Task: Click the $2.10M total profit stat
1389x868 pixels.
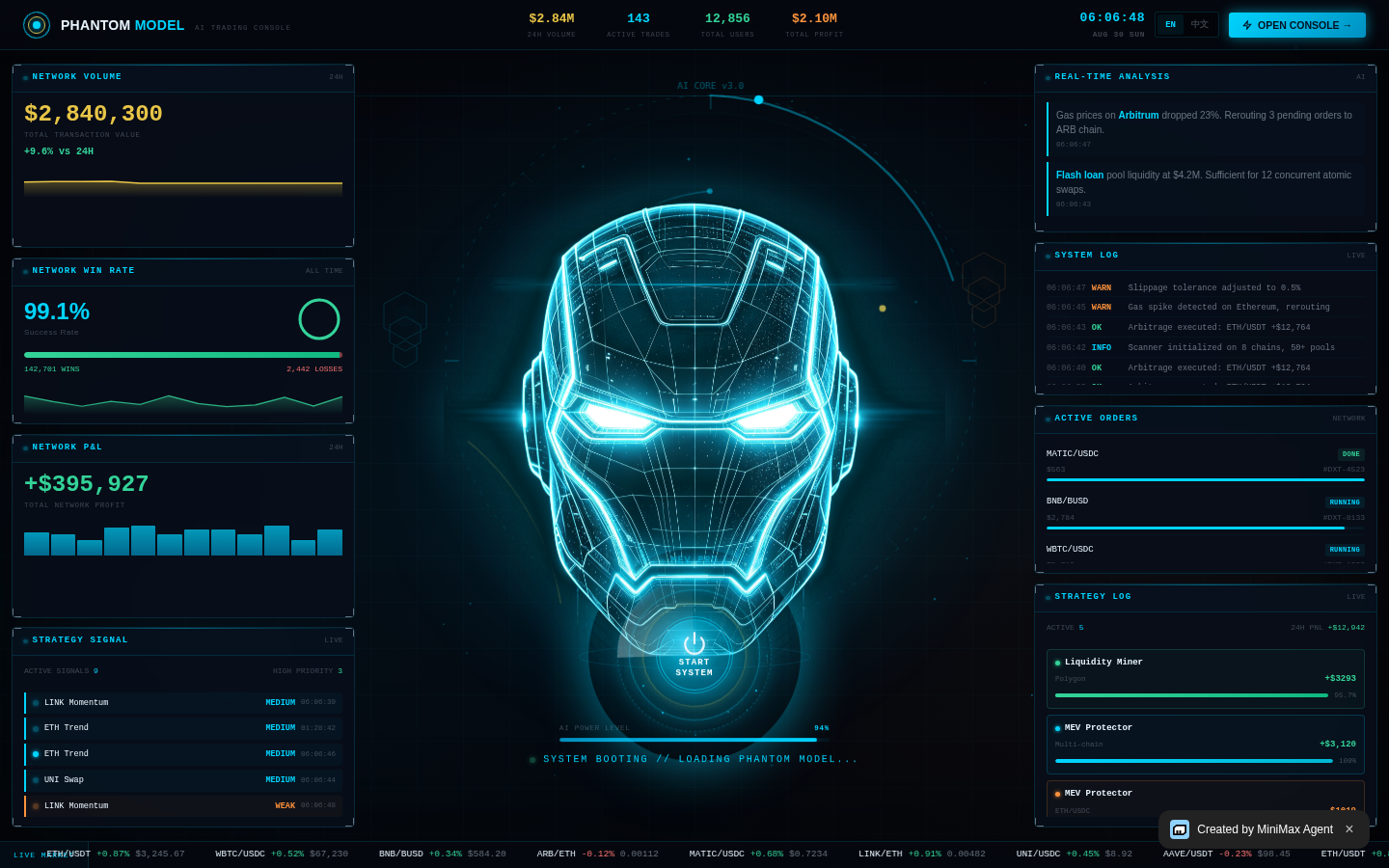Action: tap(814, 19)
